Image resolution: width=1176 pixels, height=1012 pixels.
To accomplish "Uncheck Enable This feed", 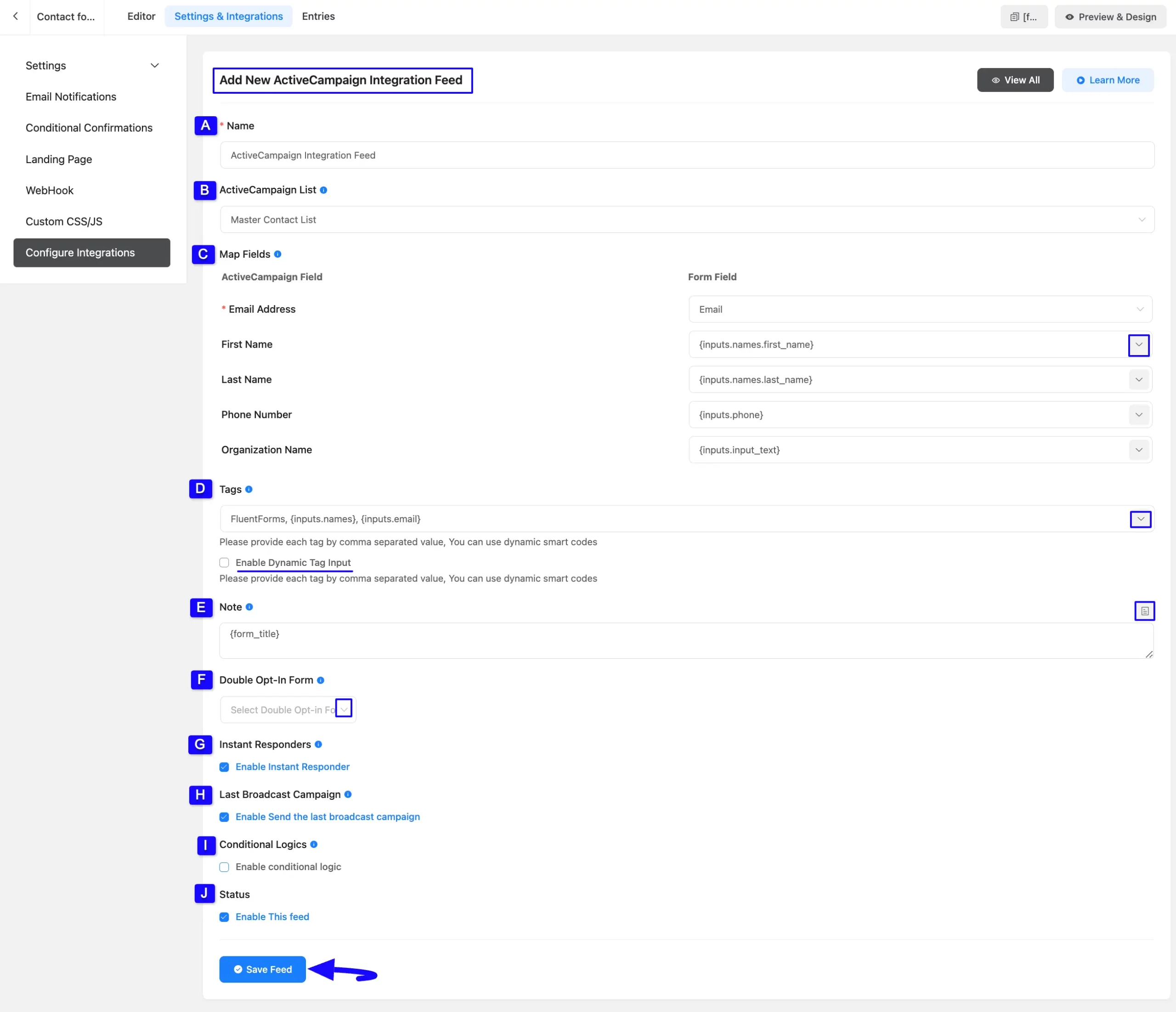I will (x=224, y=916).
